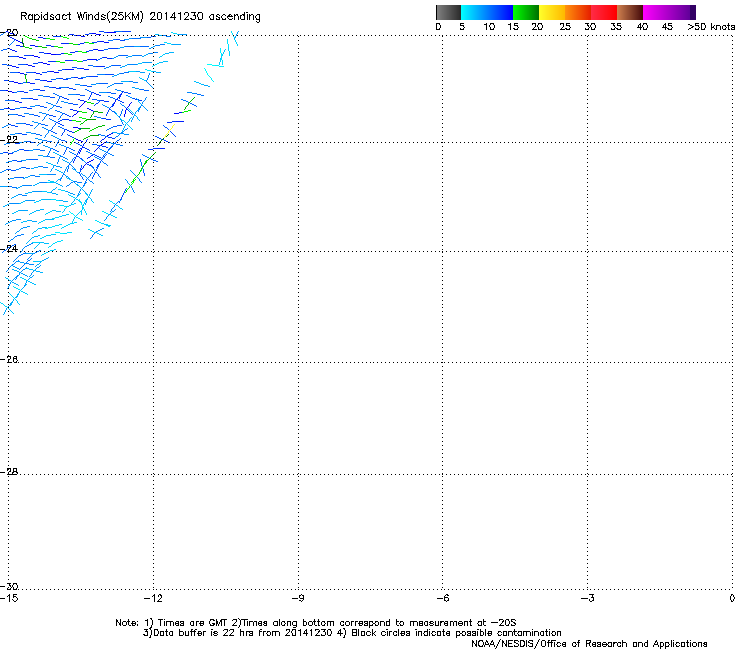Click the '-26' latitude axis label
This screenshot has height=650, width=740.
(x=9, y=360)
